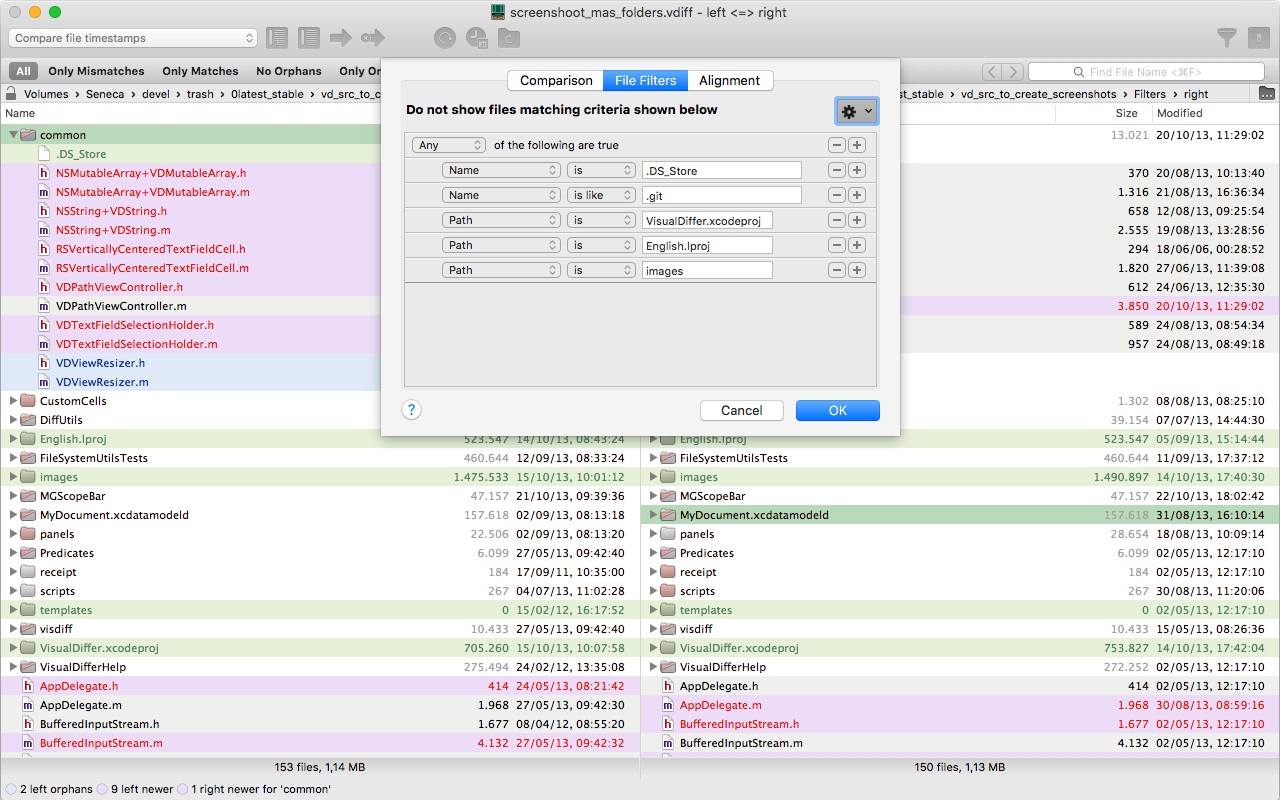Image resolution: width=1280 pixels, height=800 pixels.
Task: Click the Name column header on the left
Action: point(20,113)
